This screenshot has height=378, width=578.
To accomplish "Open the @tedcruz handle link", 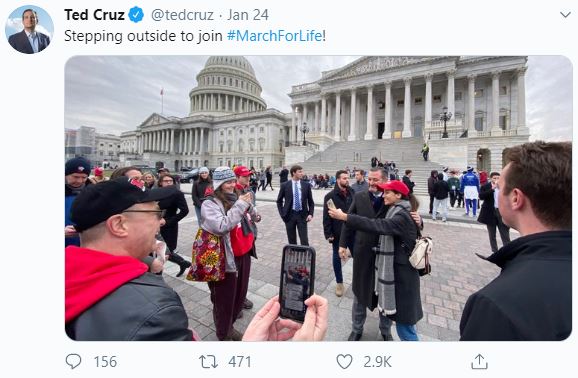I will point(182,15).
